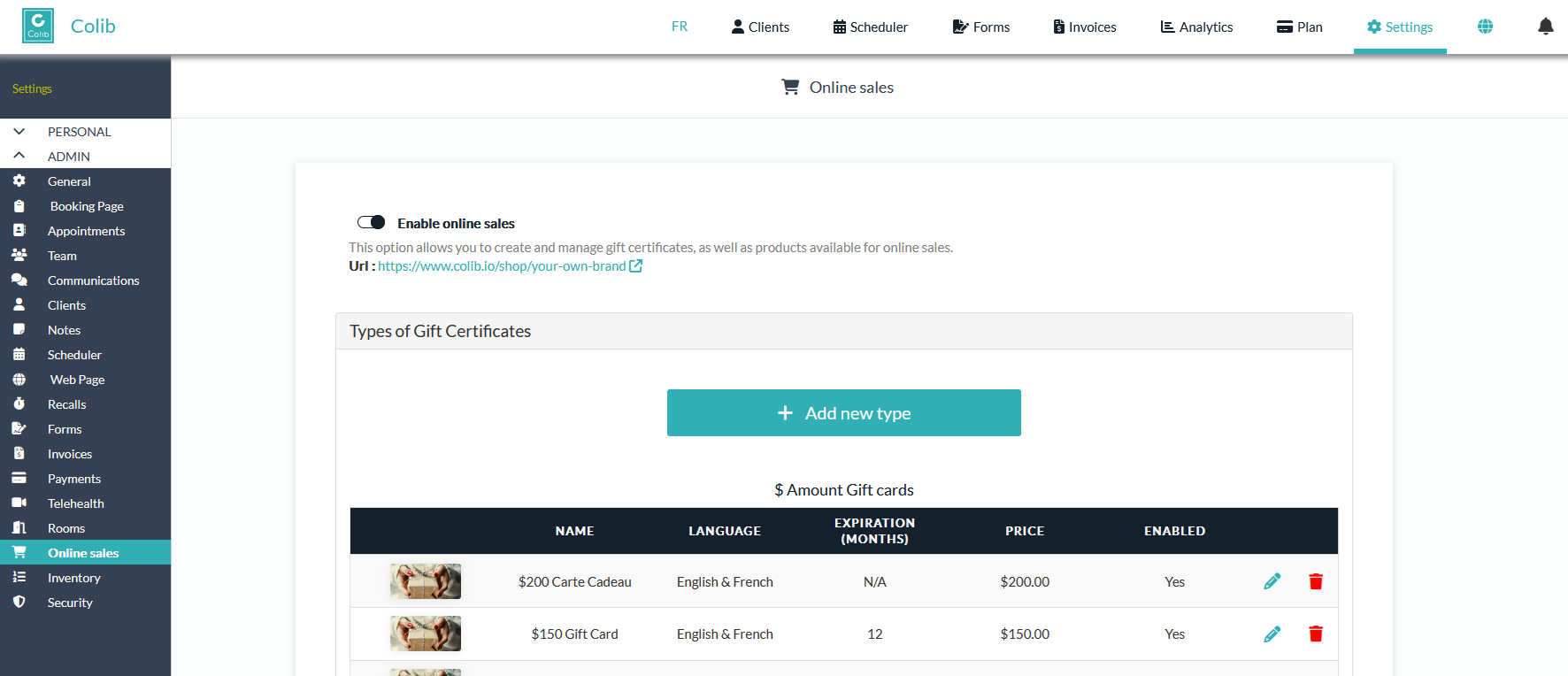Click the Scheduler calendar icon in sidebar
This screenshot has height=676, width=1568.
click(19, 354)
